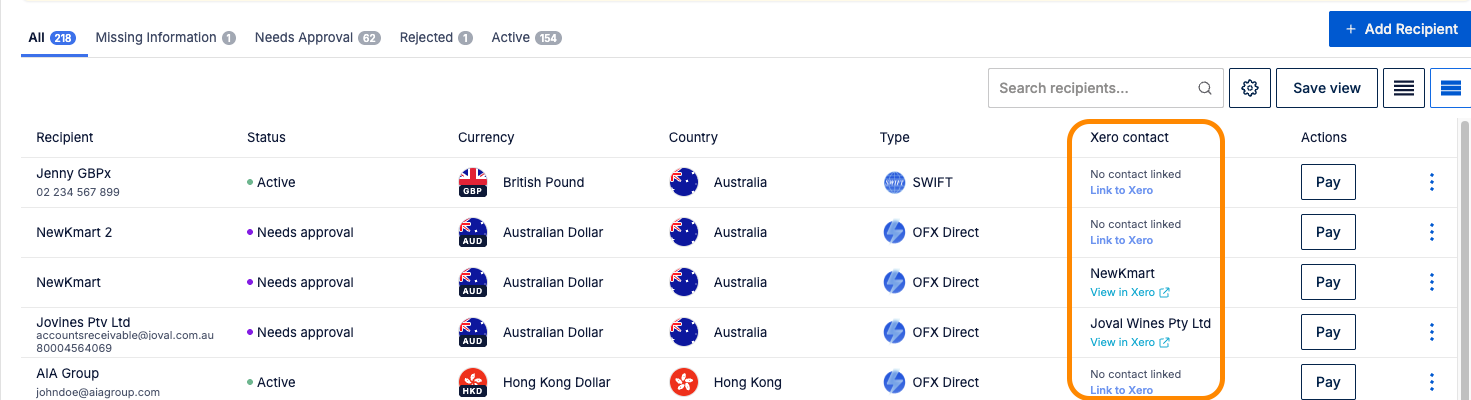This screenshot has height=400, width=1471.
Task: Open three-dot menu for Jovines Pty Ltd
Action: tap(1432, 332)
